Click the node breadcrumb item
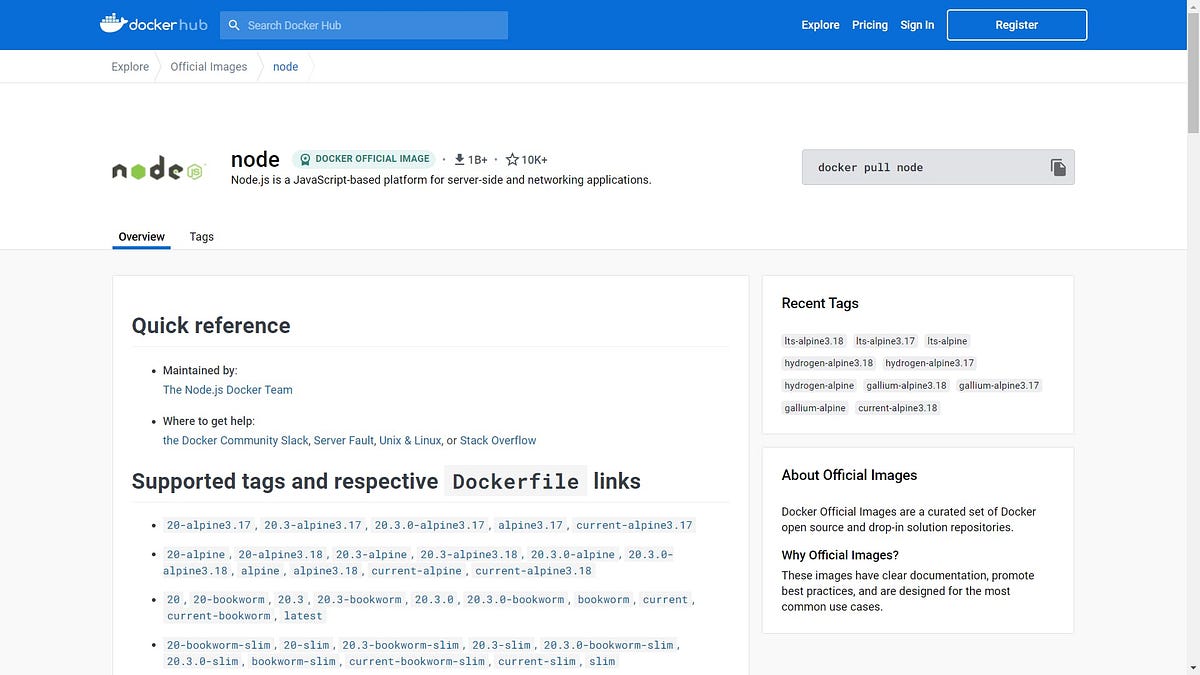 click(x=285, y=66)
